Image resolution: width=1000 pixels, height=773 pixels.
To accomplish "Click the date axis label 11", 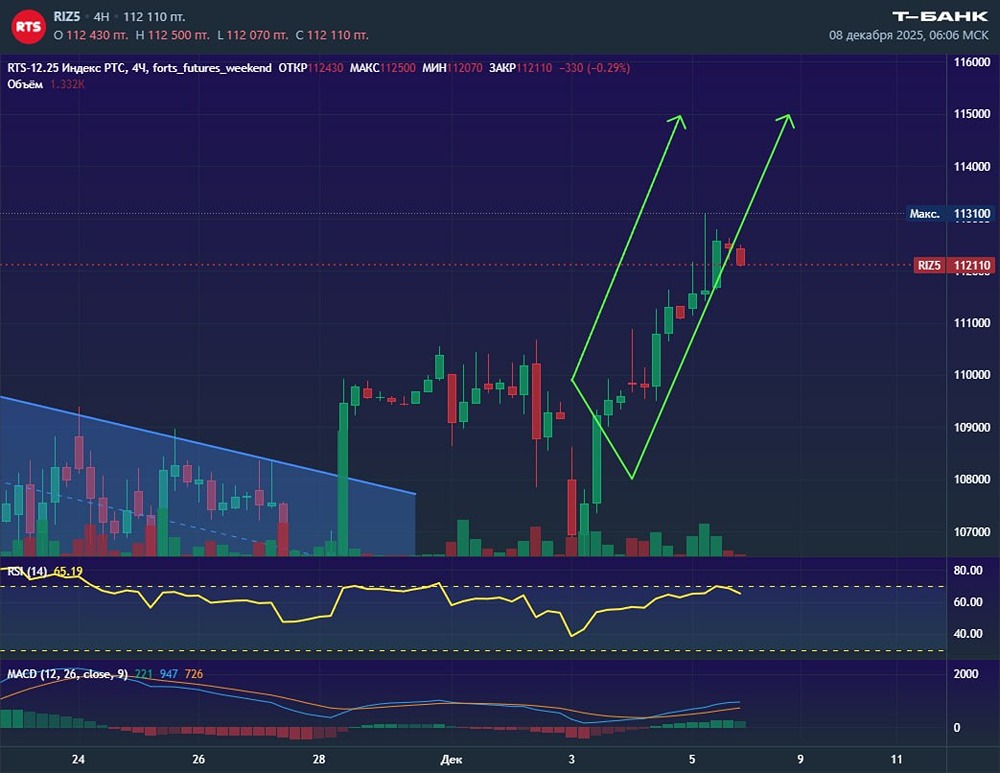I will (897, 759).
